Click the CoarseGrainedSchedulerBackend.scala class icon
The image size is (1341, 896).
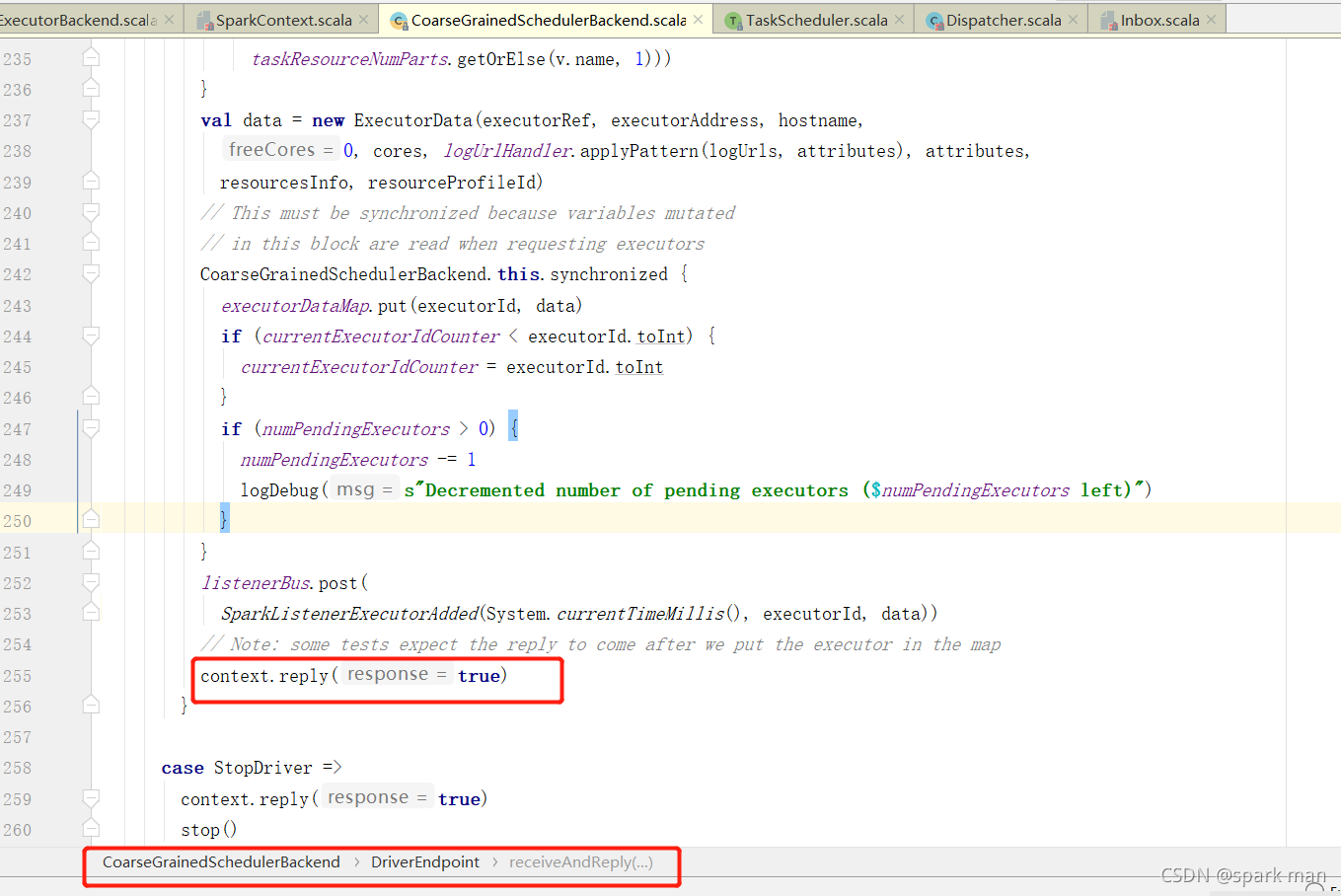[399, 20]
